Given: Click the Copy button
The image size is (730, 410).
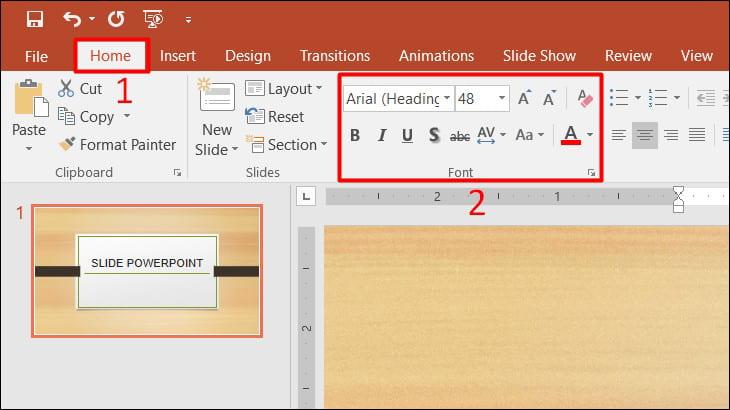Looking at the screenshot, I should [x=88, y=117].
